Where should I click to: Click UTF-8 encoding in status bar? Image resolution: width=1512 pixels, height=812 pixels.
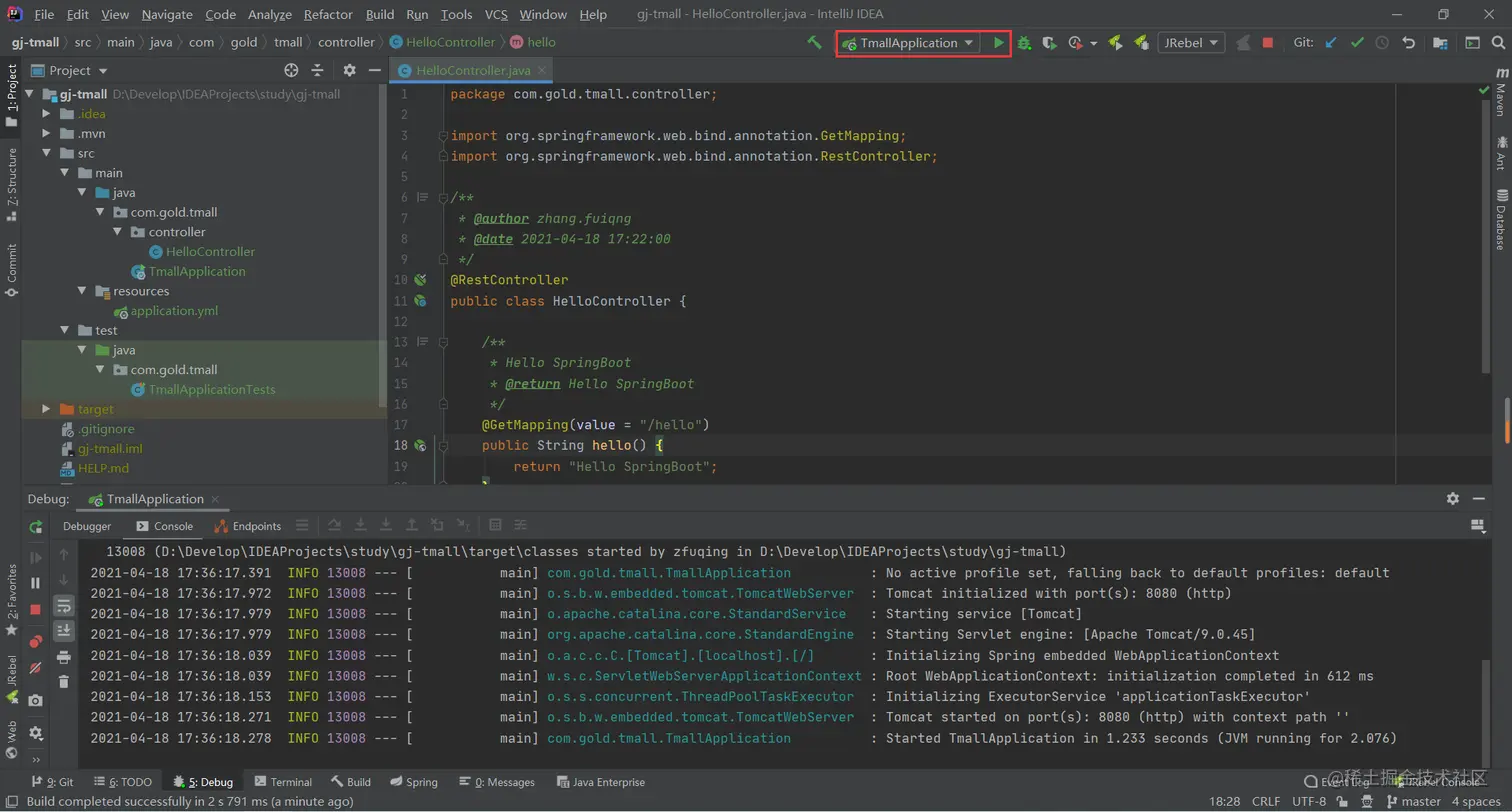coord(1309,802)
